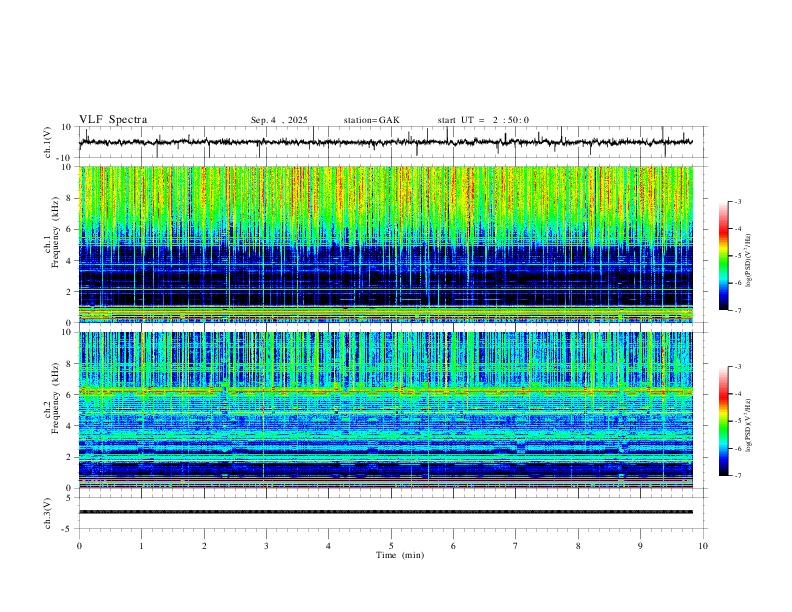Click time axis tick label "8"

click(578, 546)
